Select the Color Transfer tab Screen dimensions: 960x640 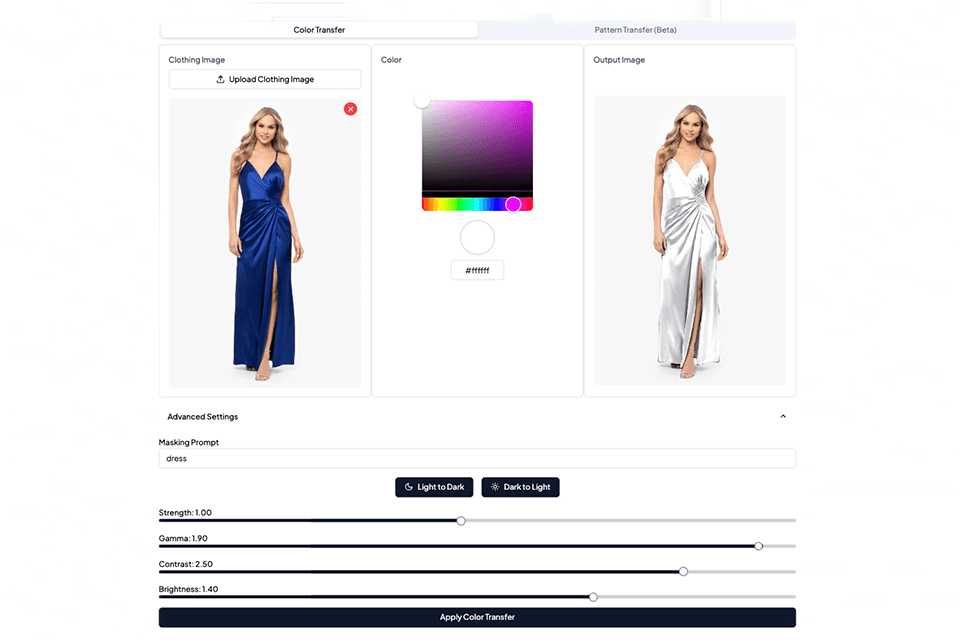click(318, 30)
